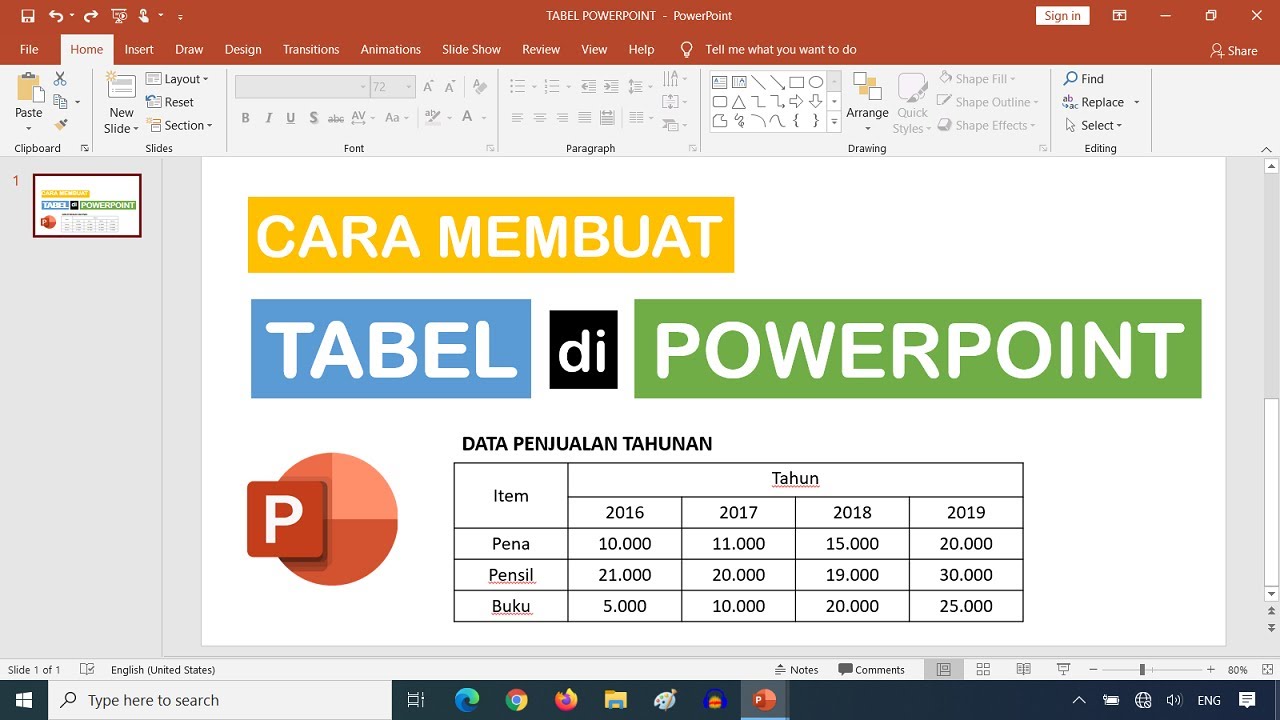Click the zoom slider handle
The height and width of the screenshot is (720, 1280).
tap(1142, 670)
